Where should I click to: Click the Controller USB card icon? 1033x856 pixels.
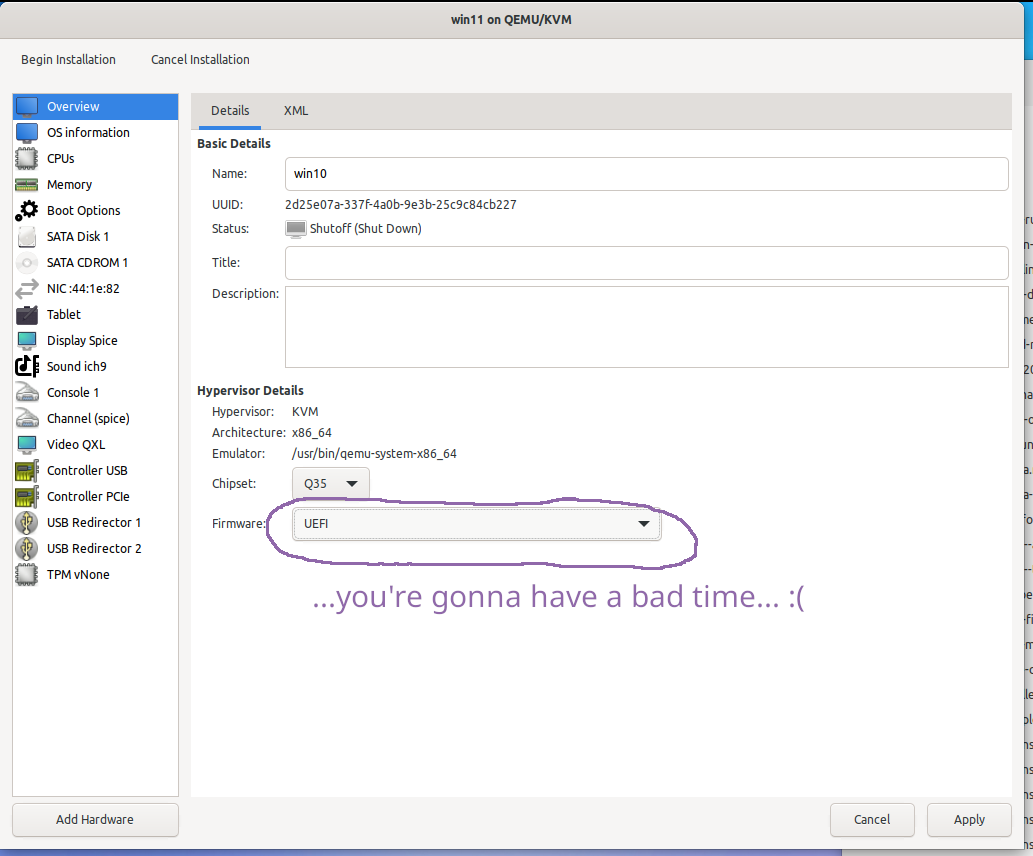pos(27,471)
